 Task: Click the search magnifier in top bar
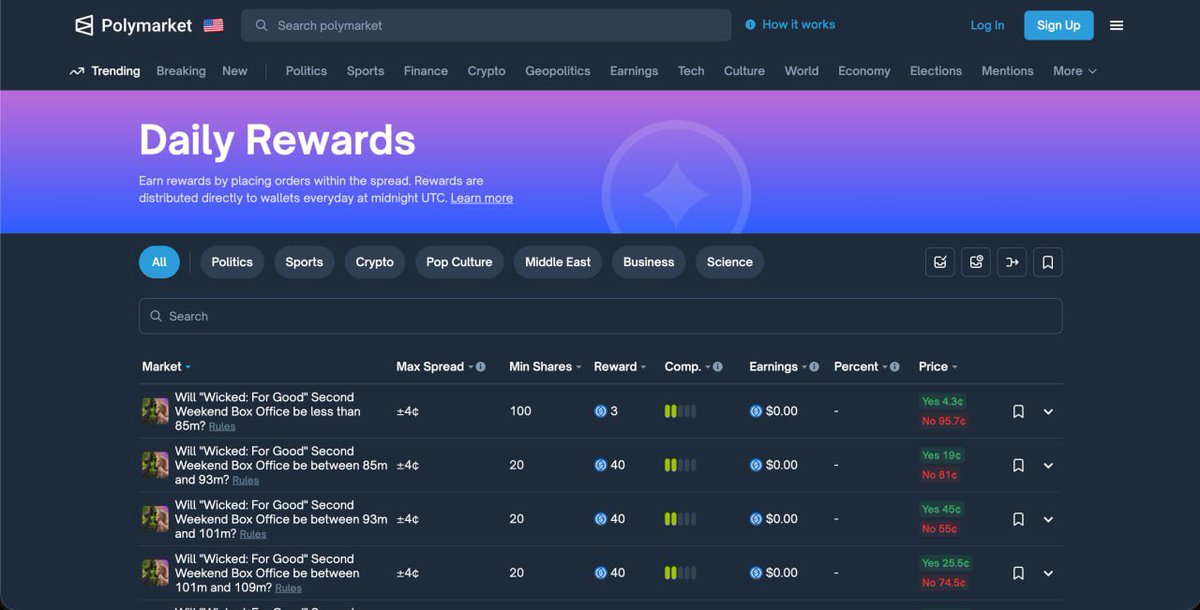pyautogui.click(x=261, y=25)
